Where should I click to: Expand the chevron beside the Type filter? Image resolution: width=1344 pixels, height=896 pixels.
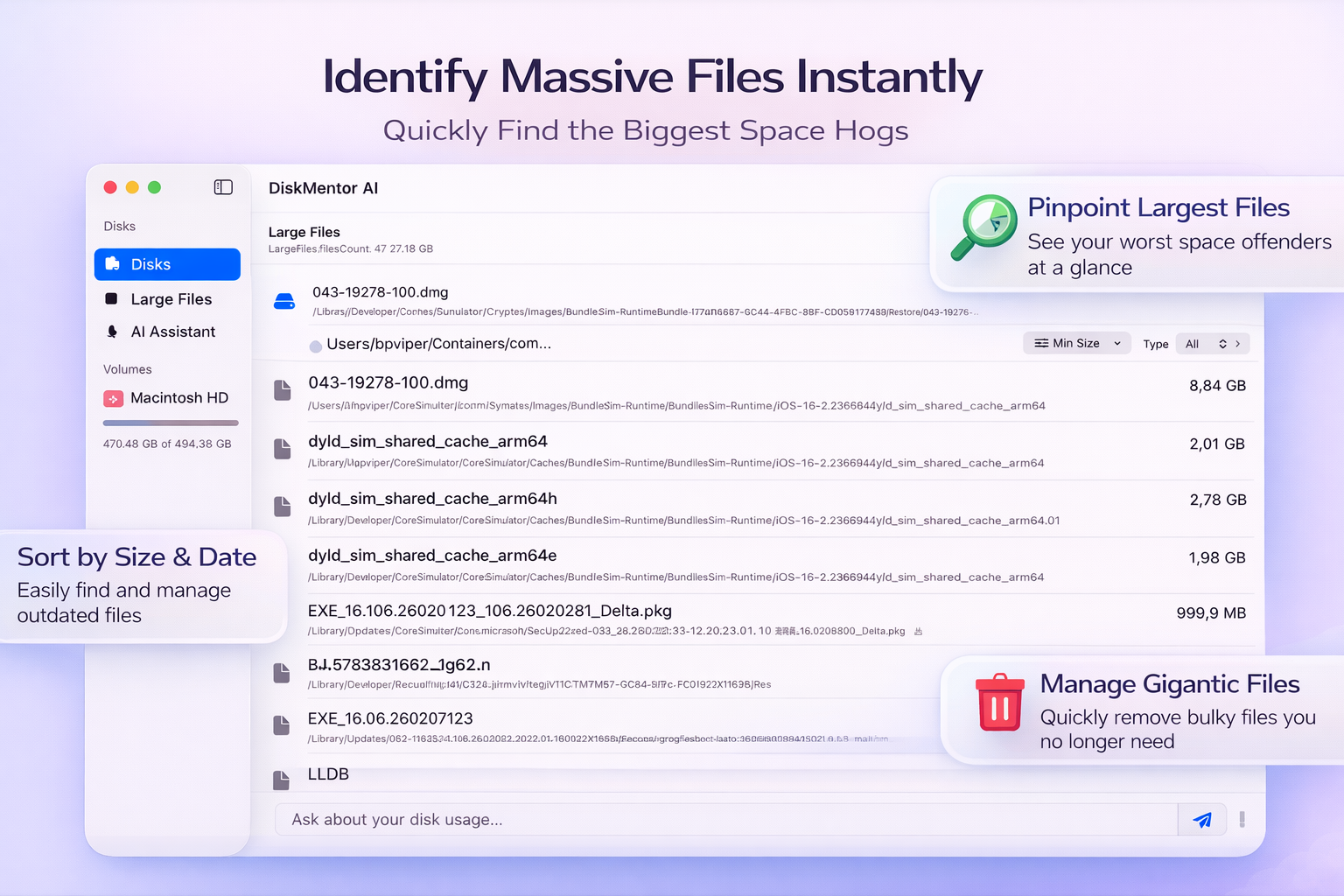(x=1238, y=344)
